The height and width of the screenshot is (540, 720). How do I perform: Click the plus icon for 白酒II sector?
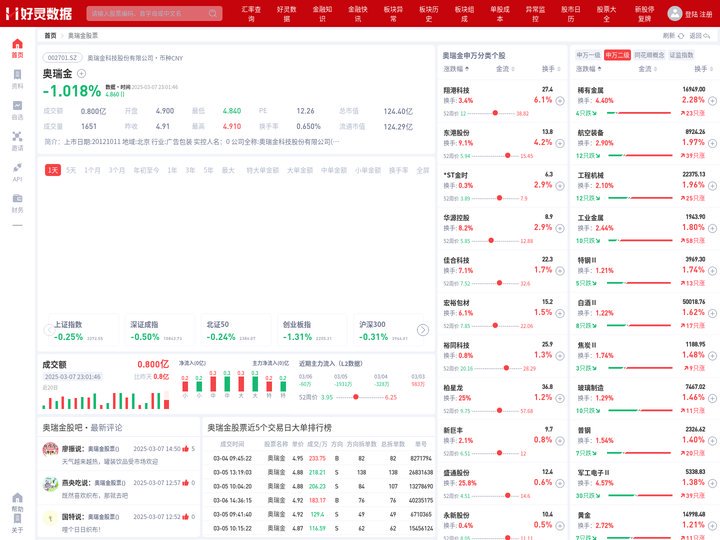click(x=712, y=313)
